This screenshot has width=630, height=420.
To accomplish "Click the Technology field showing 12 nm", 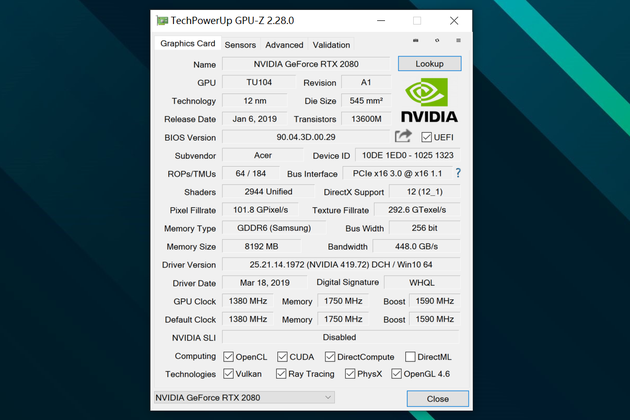I will pyautogui.click(x=255, y=100).
